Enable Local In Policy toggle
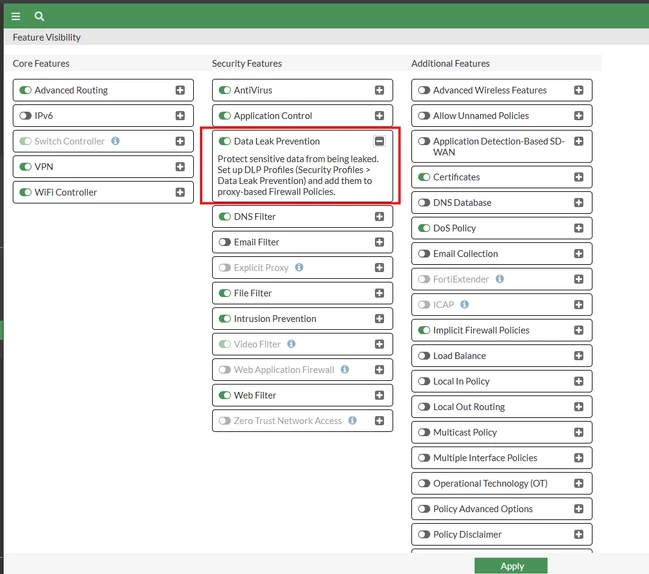Image resolution: width=649 pixels, height=574 pixels. [424, 381]
